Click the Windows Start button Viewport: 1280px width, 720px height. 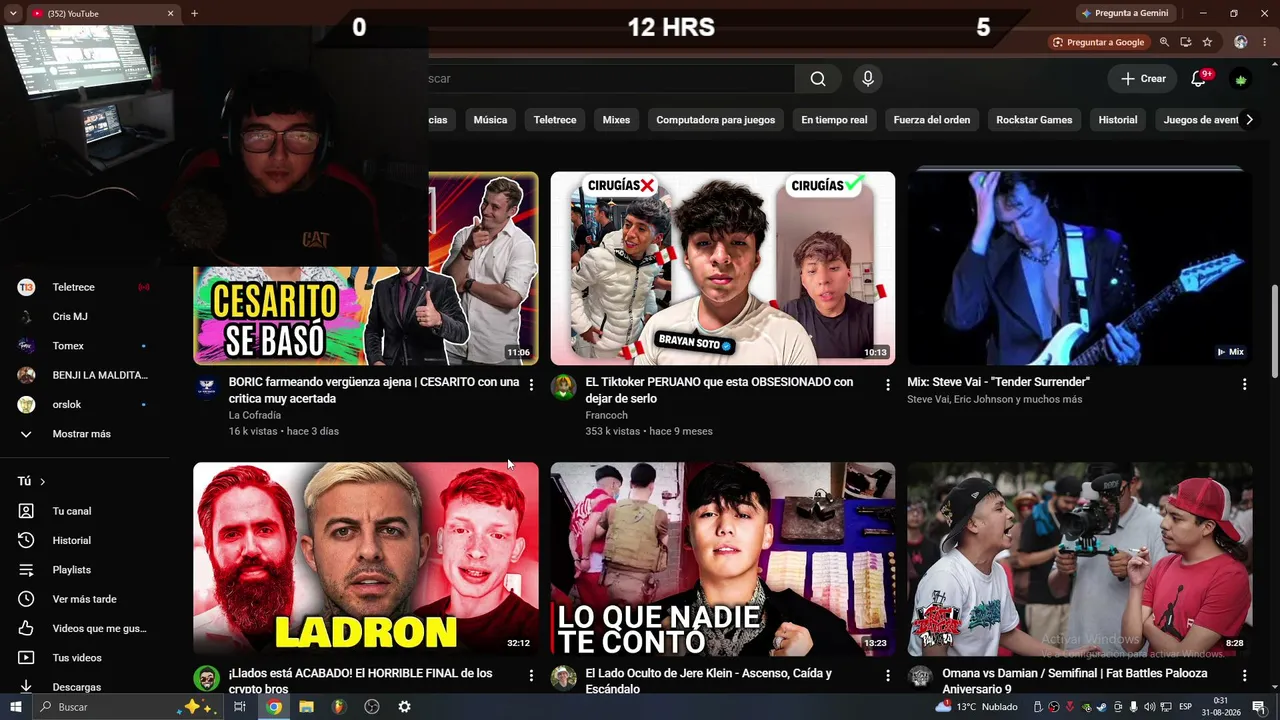(15, 707)
